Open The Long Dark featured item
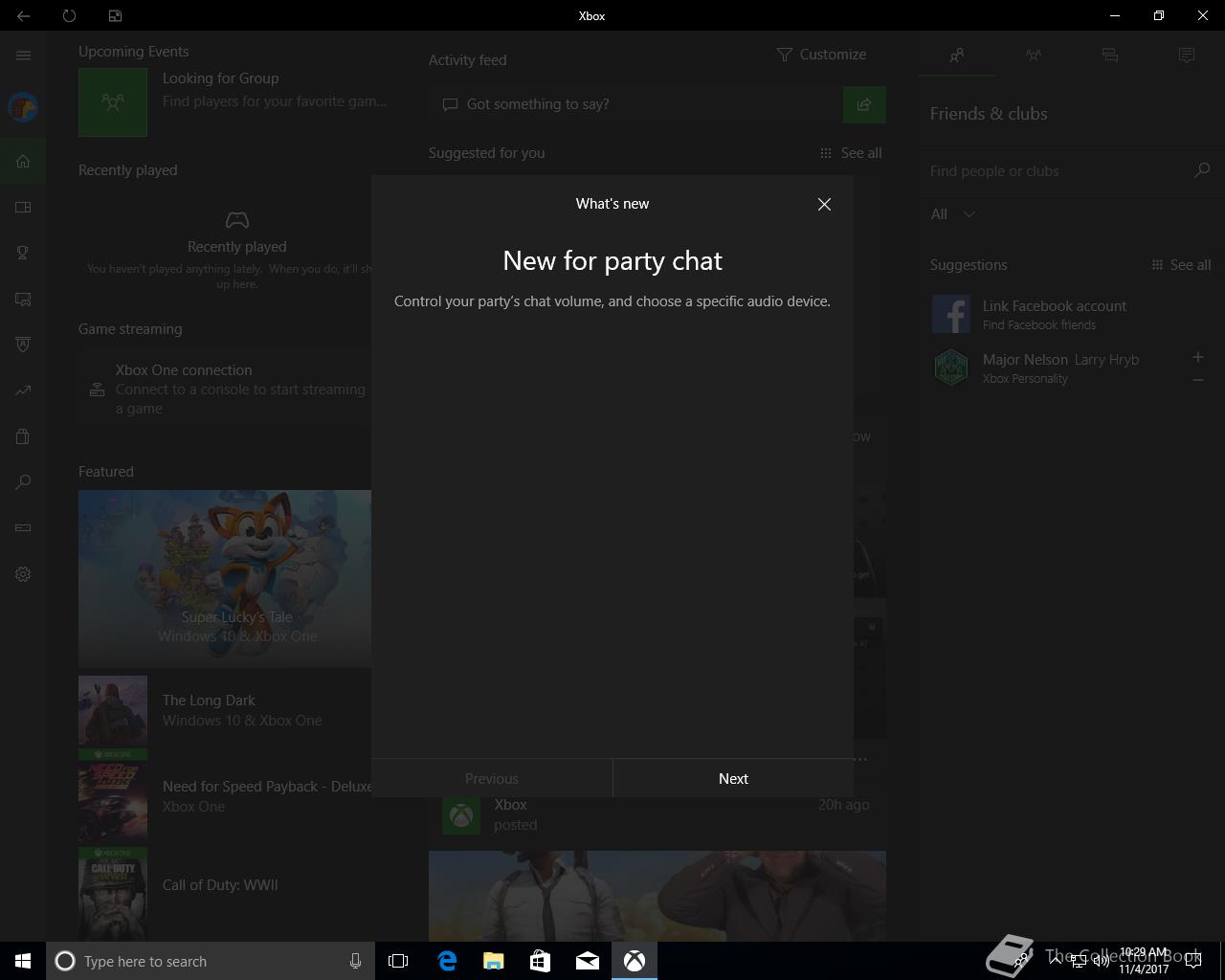Screen dimensions: 1225x980 tap(225, 710)
